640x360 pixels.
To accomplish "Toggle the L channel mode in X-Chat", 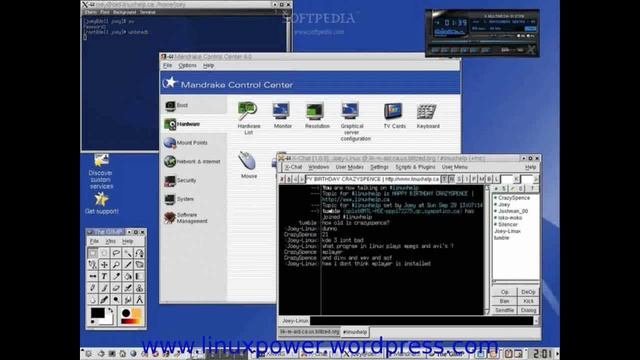I will (x=496, y=179).
